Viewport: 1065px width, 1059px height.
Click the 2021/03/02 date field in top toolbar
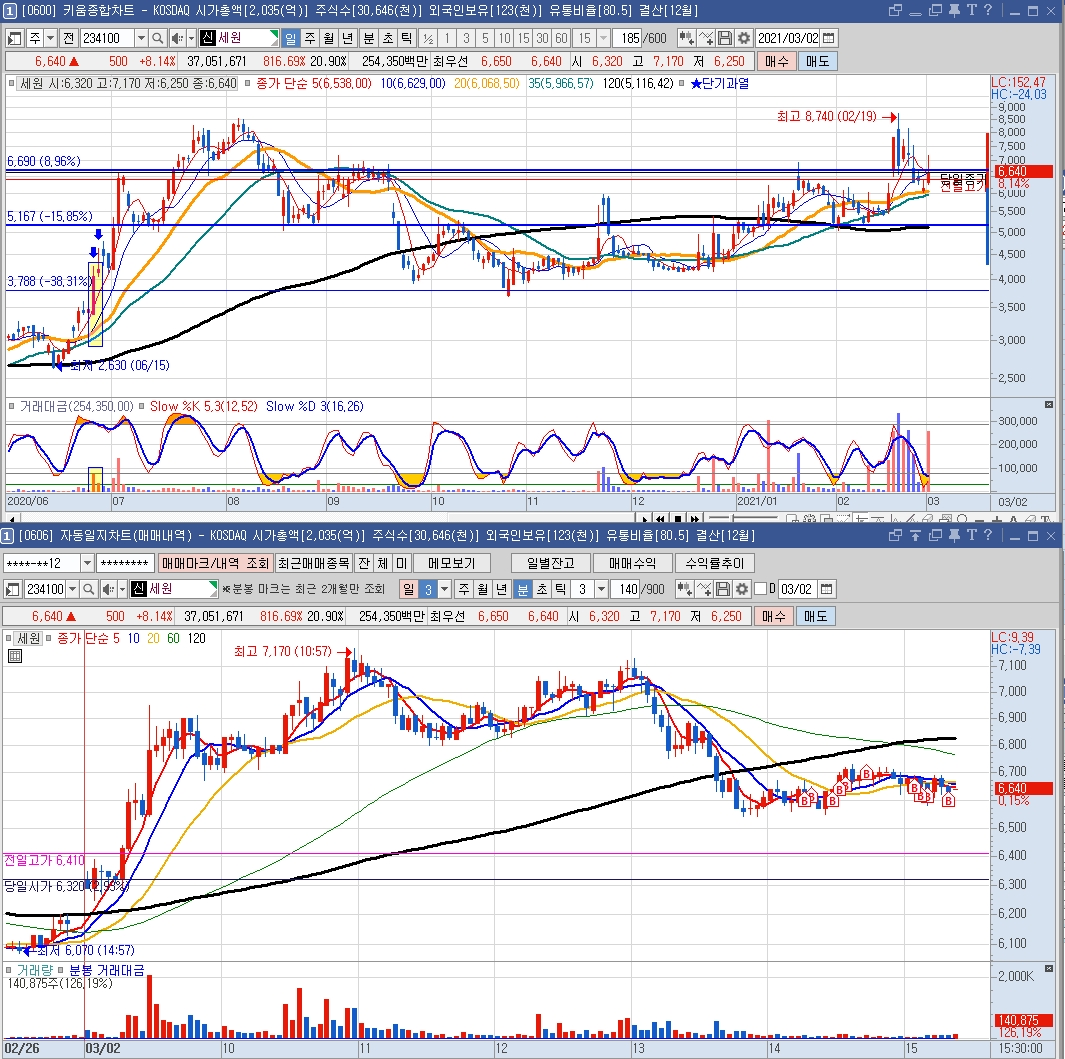pos(788,38)
